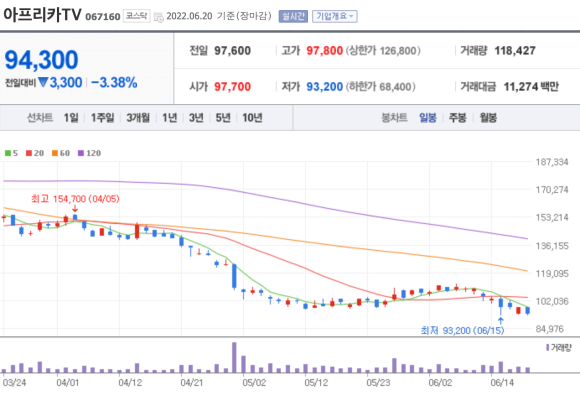
Task: Switch to the 1년 chart period
Action: click(169, 118)
